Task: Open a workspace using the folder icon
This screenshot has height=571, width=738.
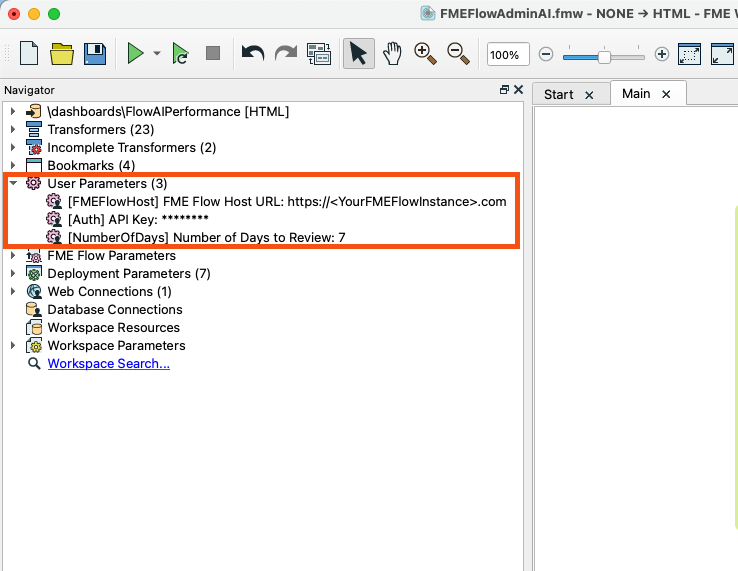Action: [x=62, y=53]
